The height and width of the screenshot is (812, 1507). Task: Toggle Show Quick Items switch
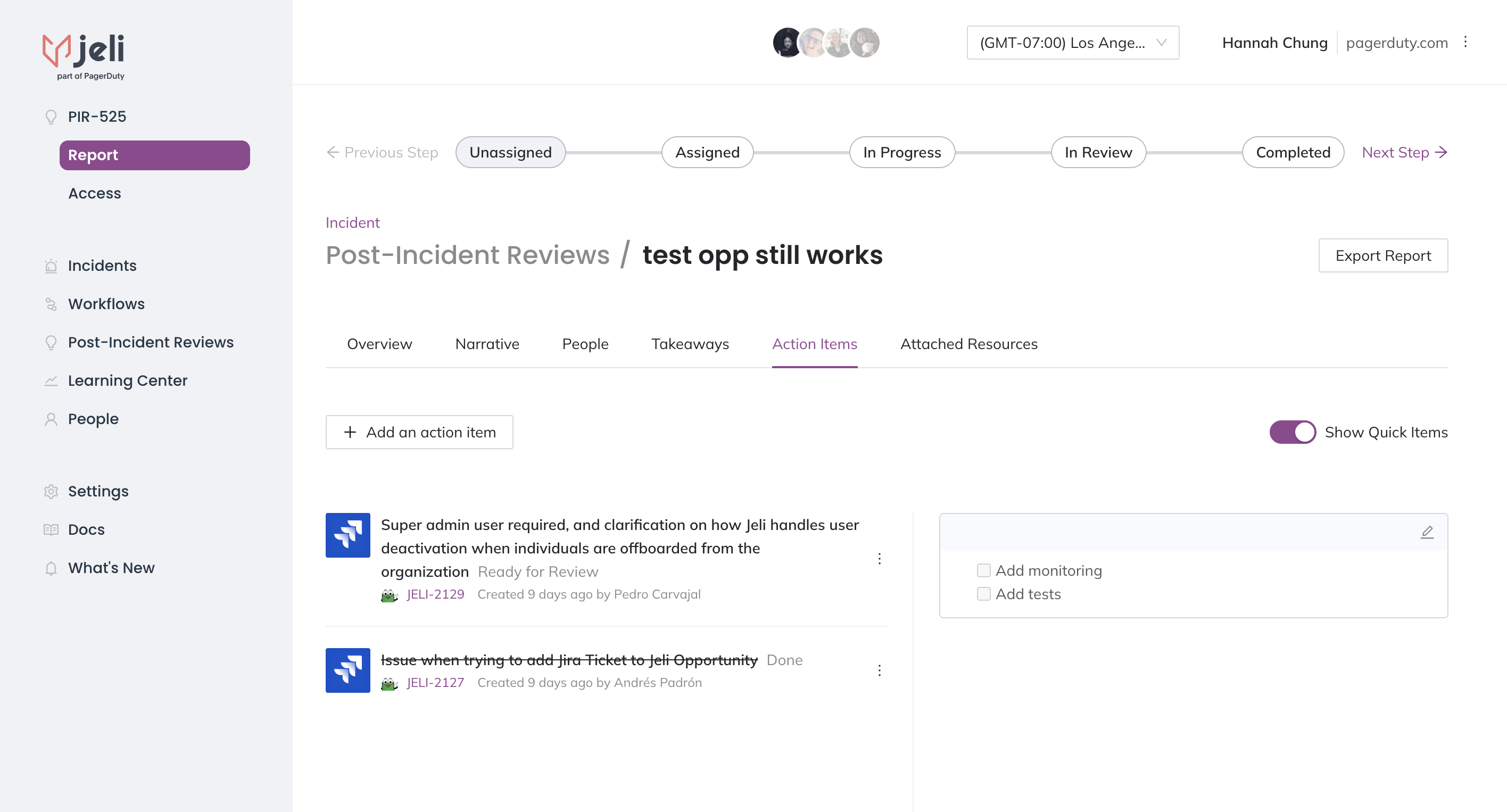(1293, 432)
